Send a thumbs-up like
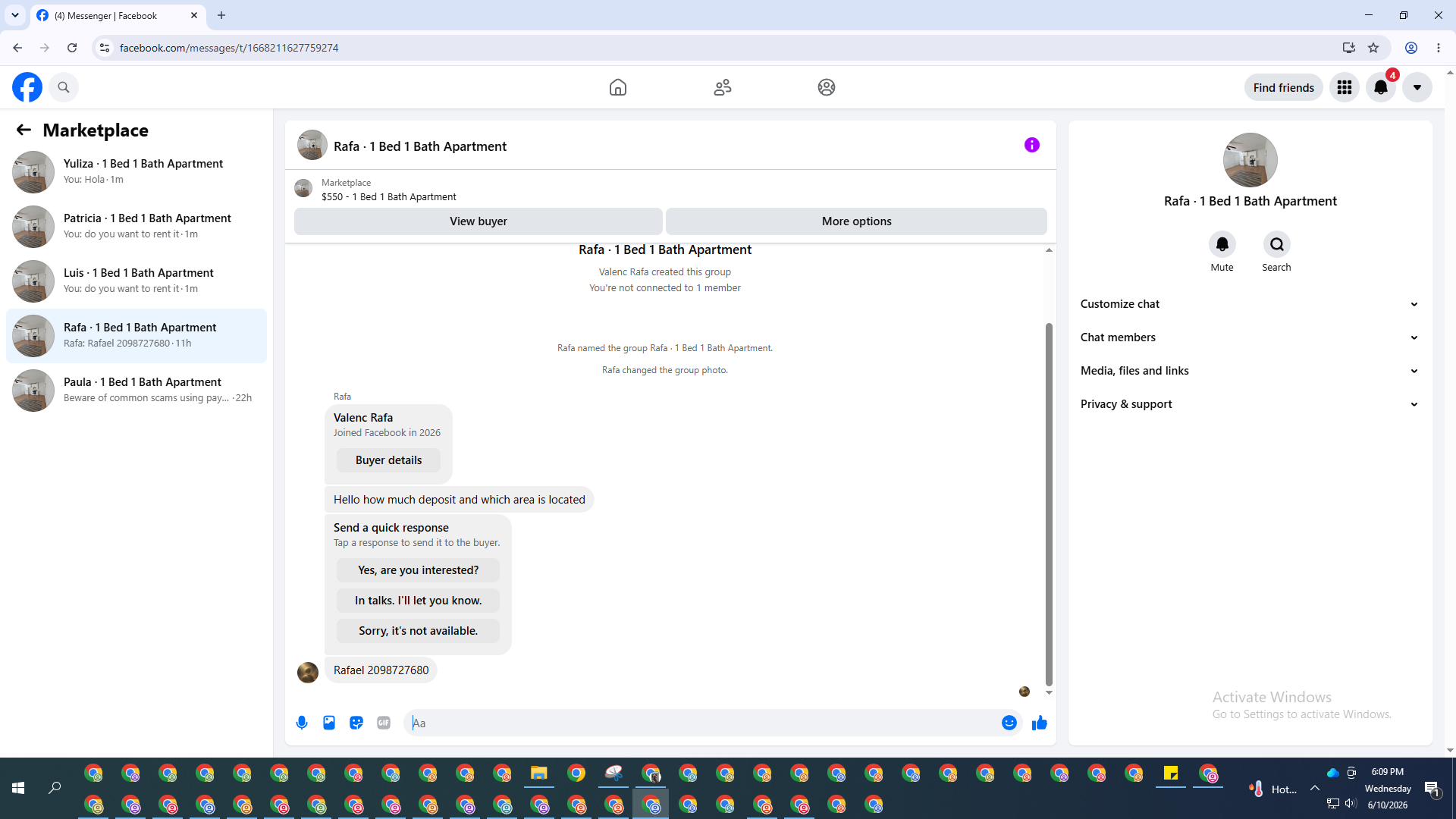Viewport: 1456px width, 819px height. (1040, 723)
